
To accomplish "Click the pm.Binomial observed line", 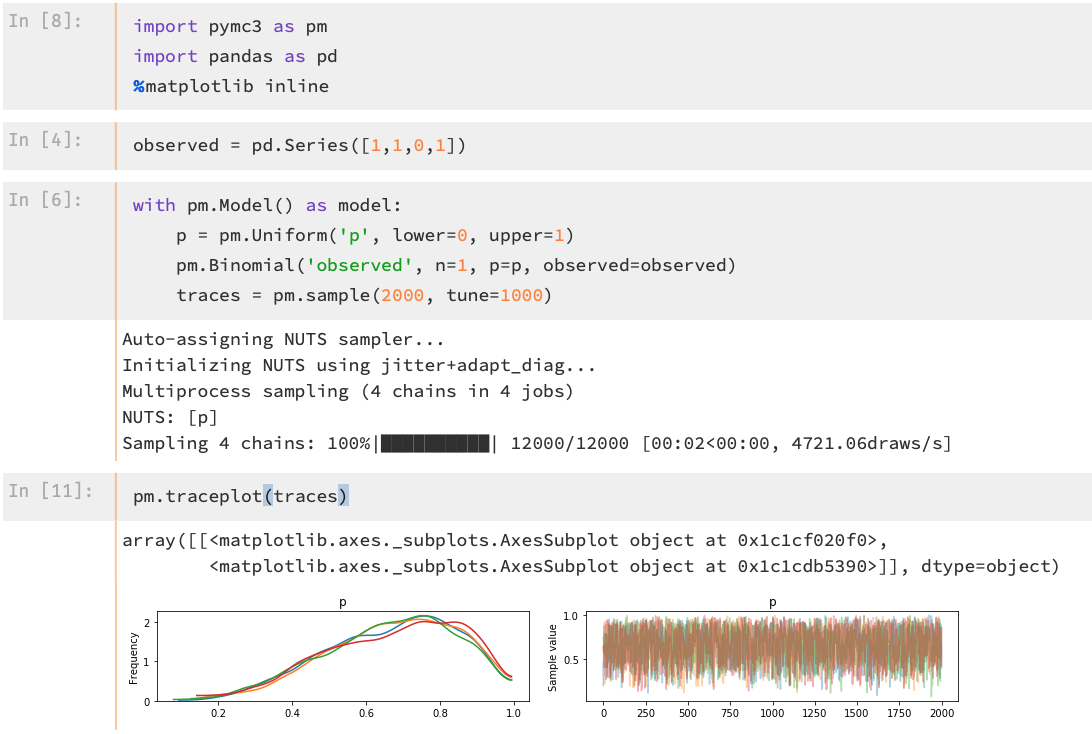I will coord(455,265).
